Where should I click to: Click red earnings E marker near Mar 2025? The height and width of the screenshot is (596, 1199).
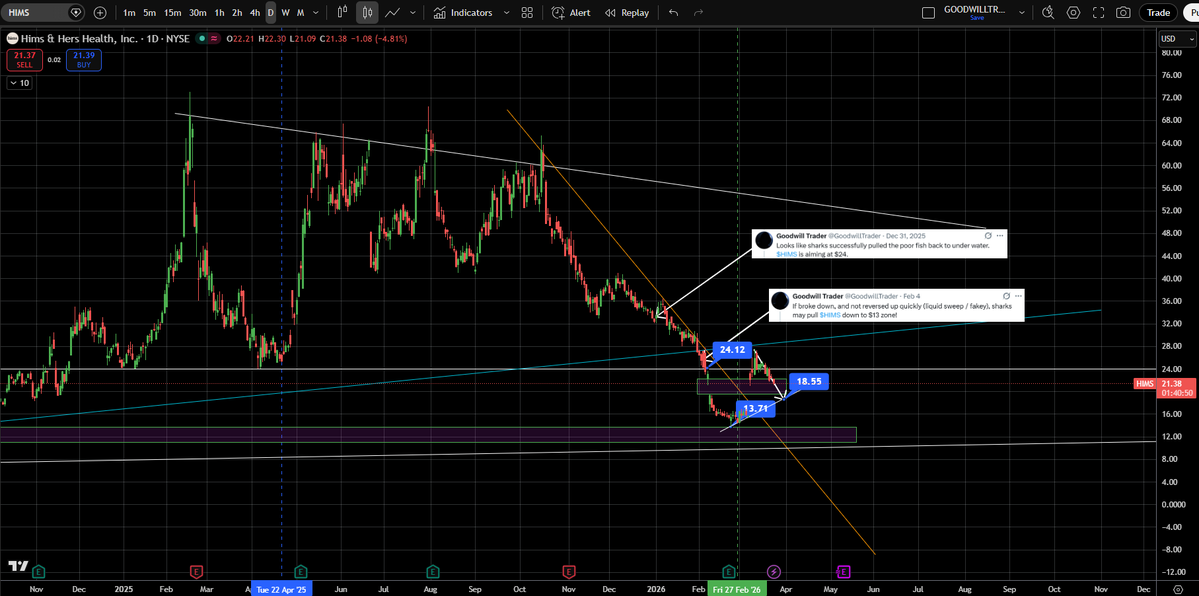(x=197, y=571)
